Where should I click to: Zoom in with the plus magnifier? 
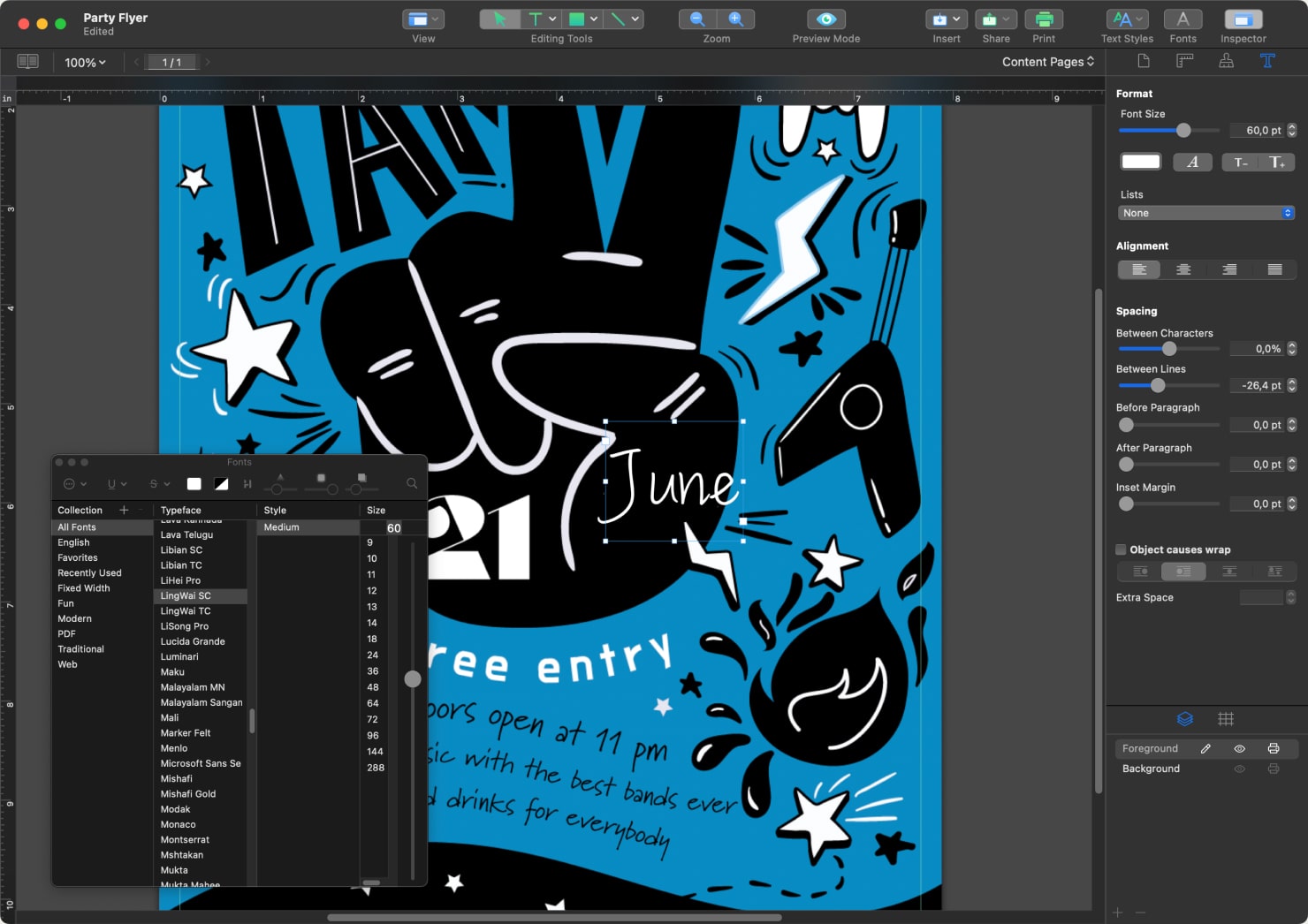tap(735, 19)
